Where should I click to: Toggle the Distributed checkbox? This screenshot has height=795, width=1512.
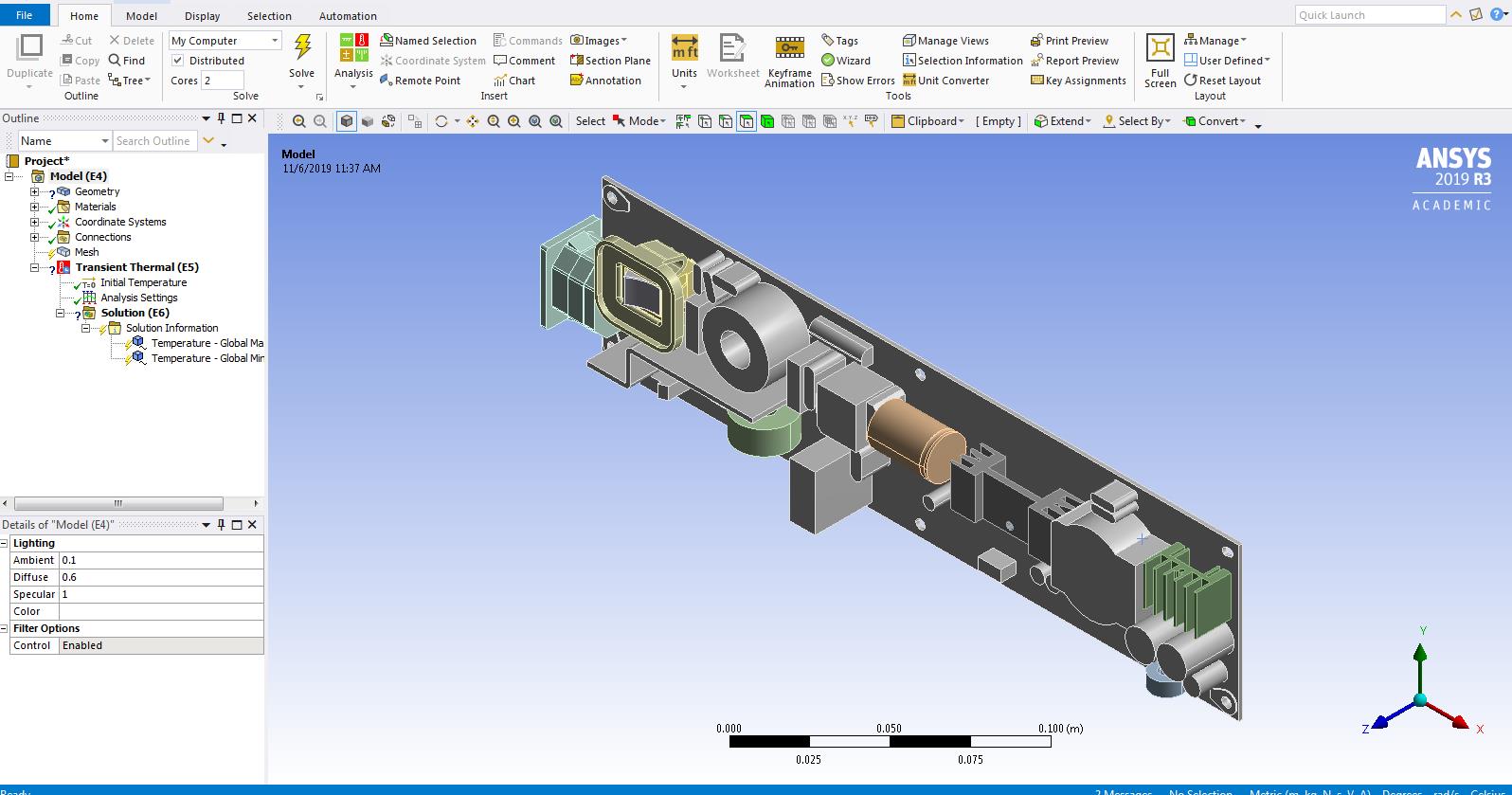click(x=177, y=61)
